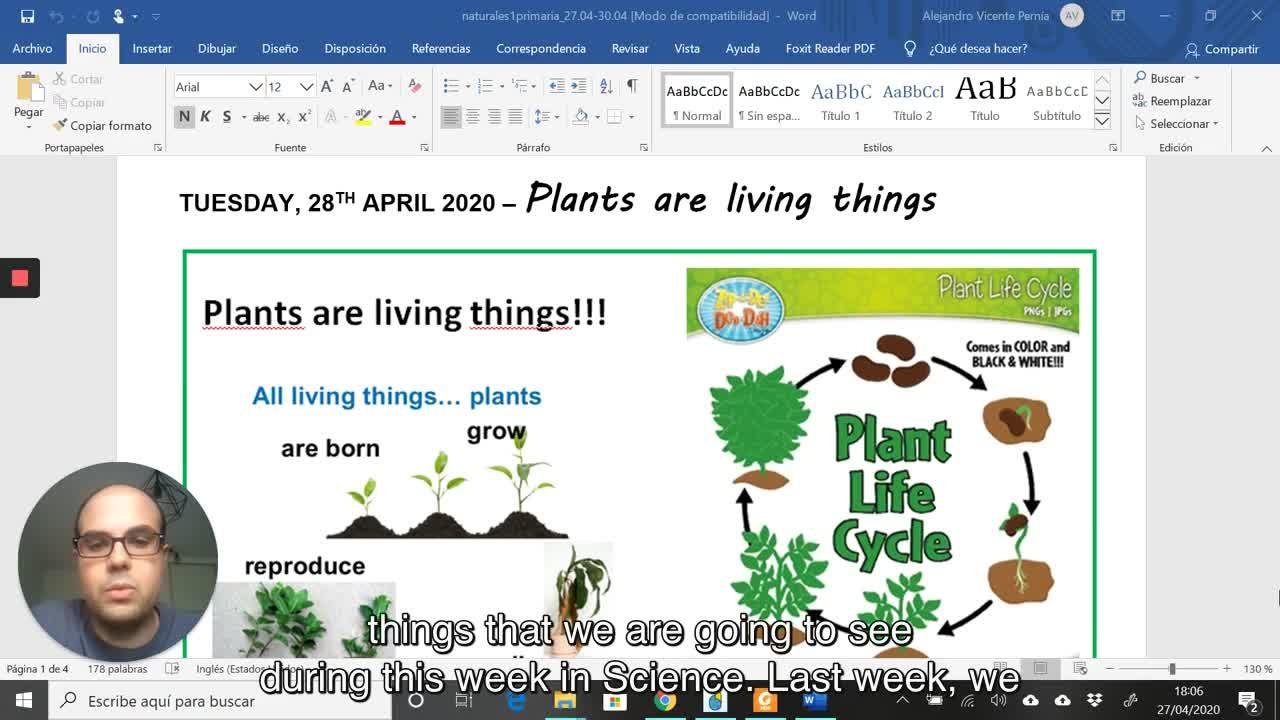Expand the styles gallery
The width and height of the screenshot is (1280, 720).
click(1102, 121)
